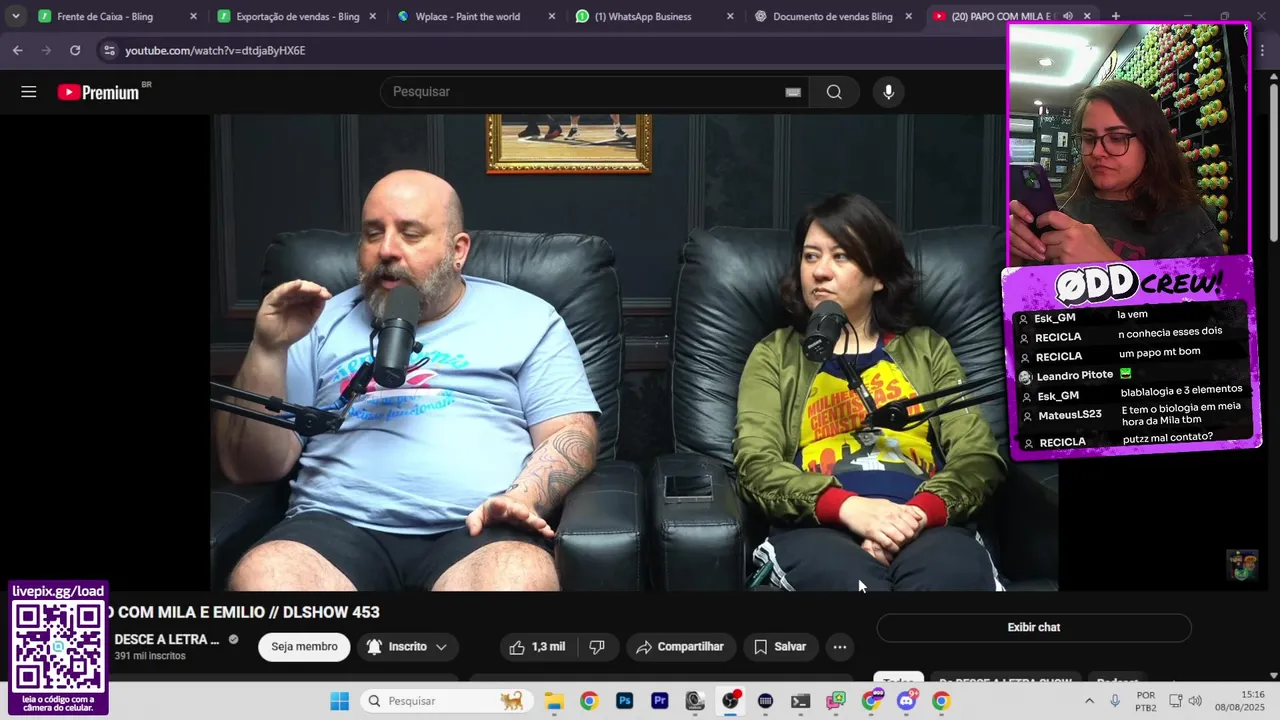This screenshot has width=1280, height=720.
Task: Click the search magnifier button
Action: 834,92
